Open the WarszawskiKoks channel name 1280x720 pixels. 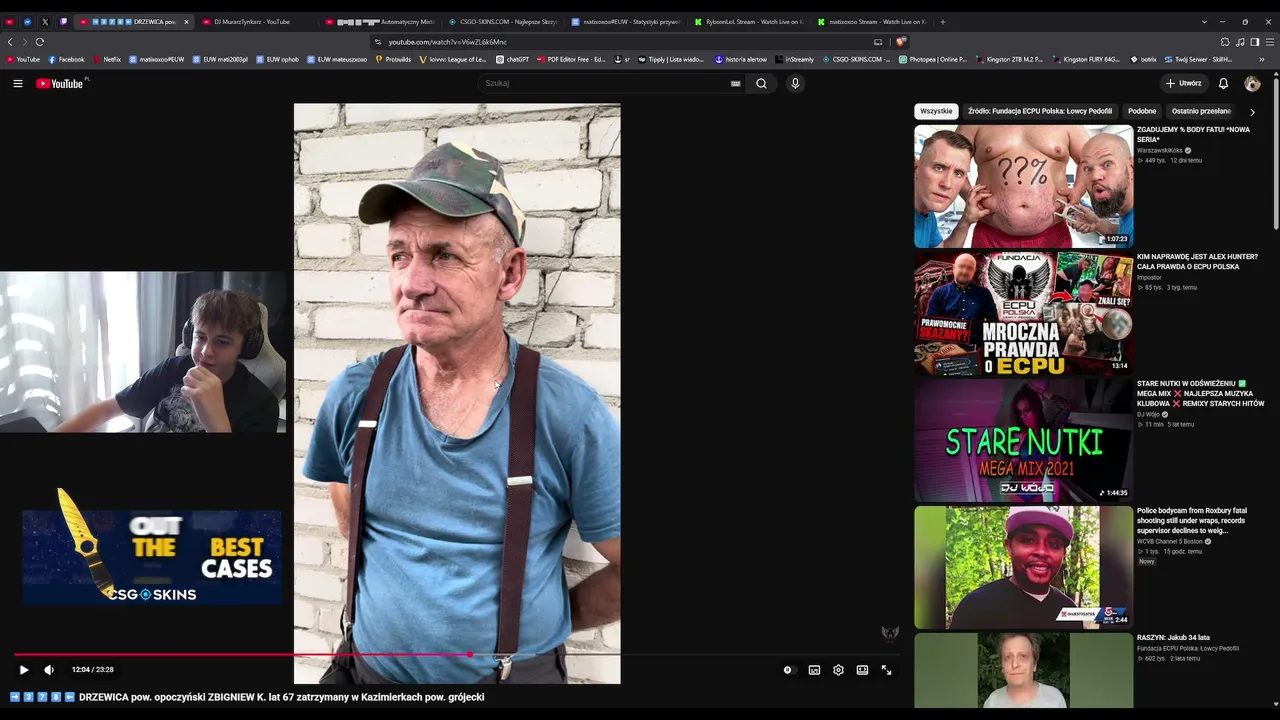click(1160, 150)
